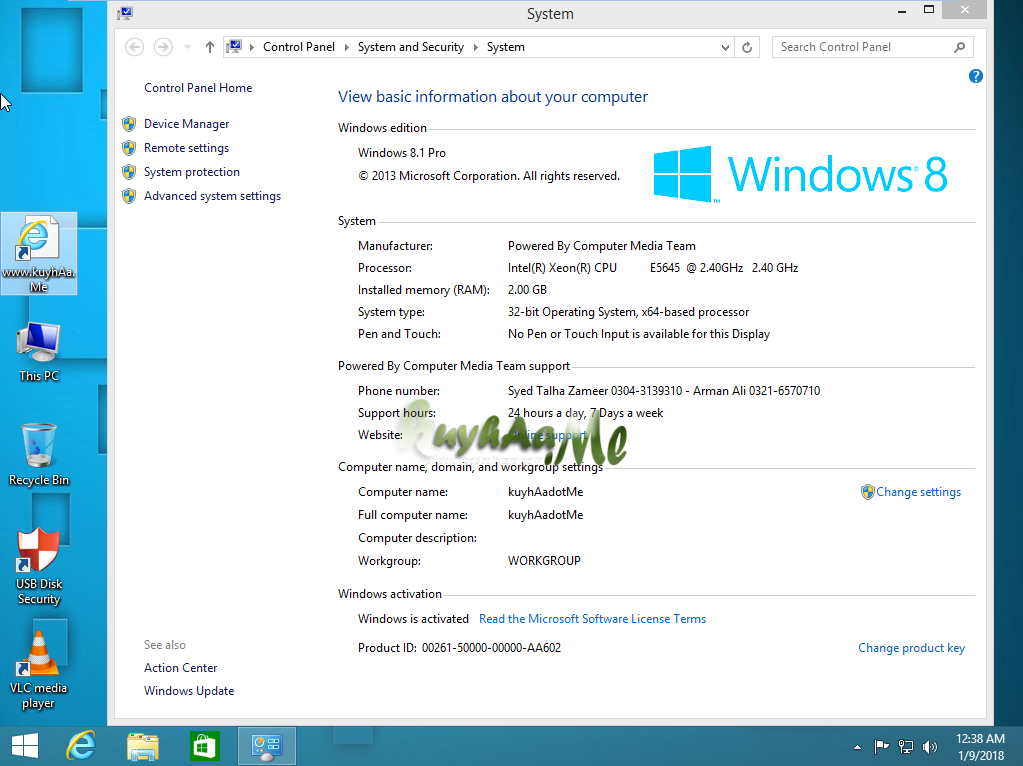
Task: Select the VLC media player shortcut
Action: tap(38, 670)
